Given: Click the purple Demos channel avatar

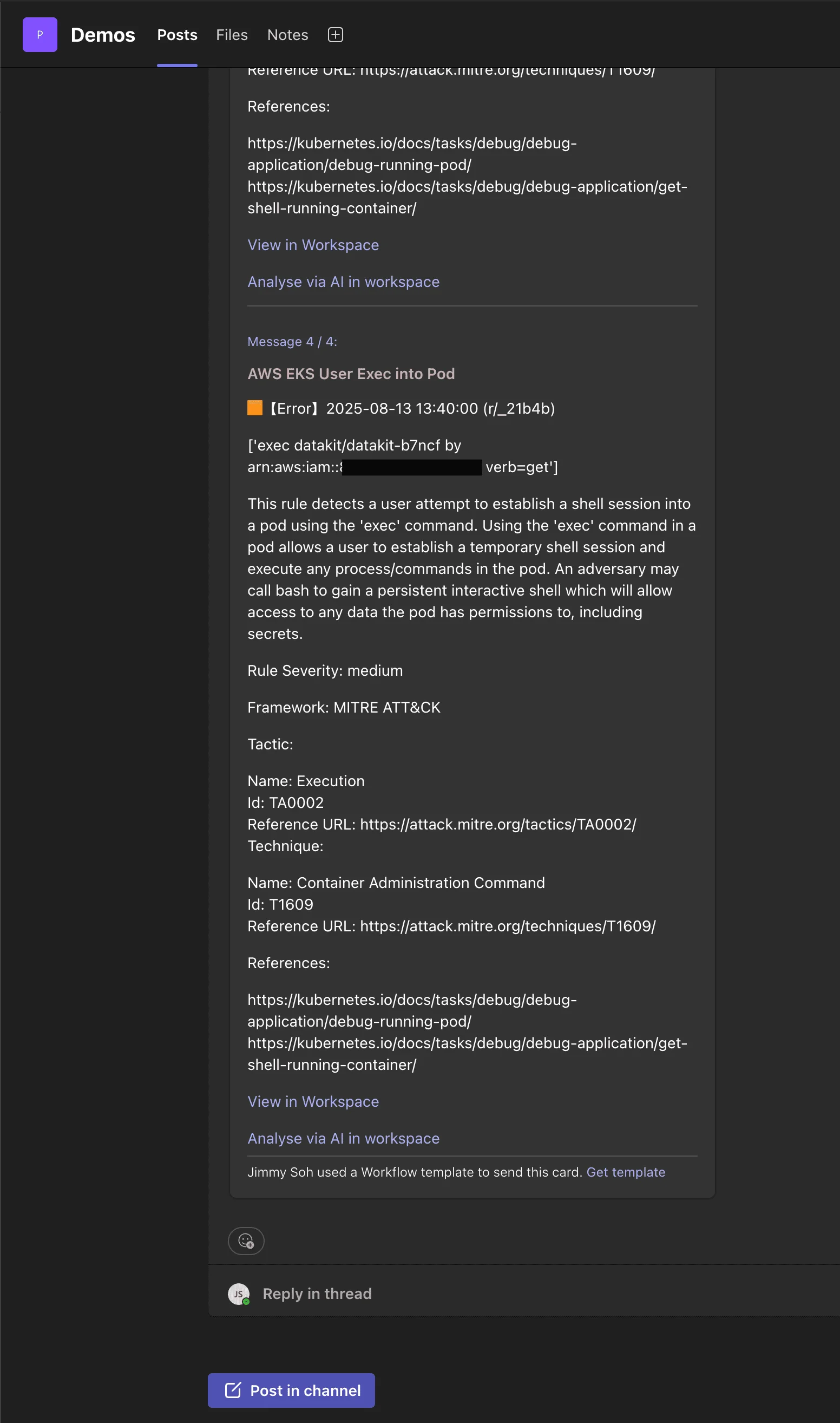Looking at the screenshot, I should 40,35.
